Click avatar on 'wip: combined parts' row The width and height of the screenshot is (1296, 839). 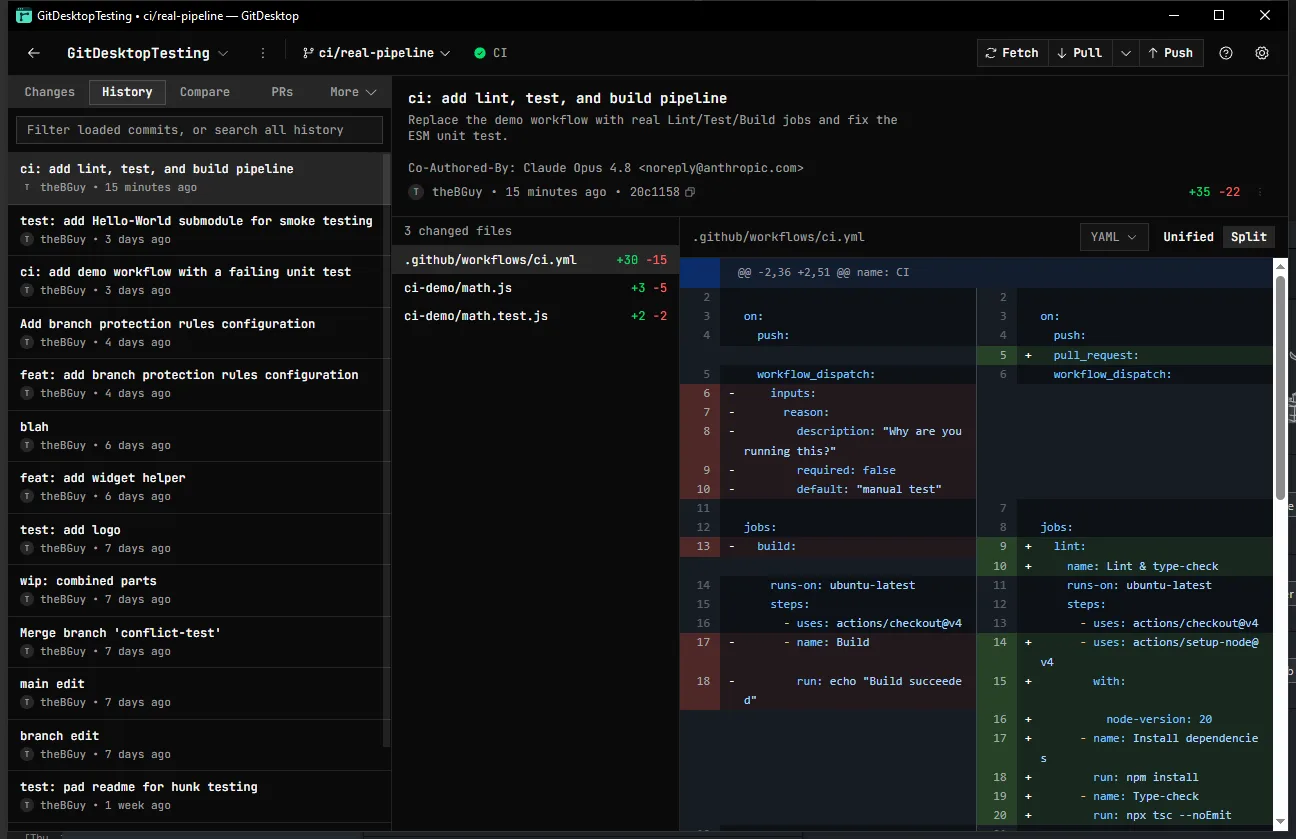[x=27, y=600]
